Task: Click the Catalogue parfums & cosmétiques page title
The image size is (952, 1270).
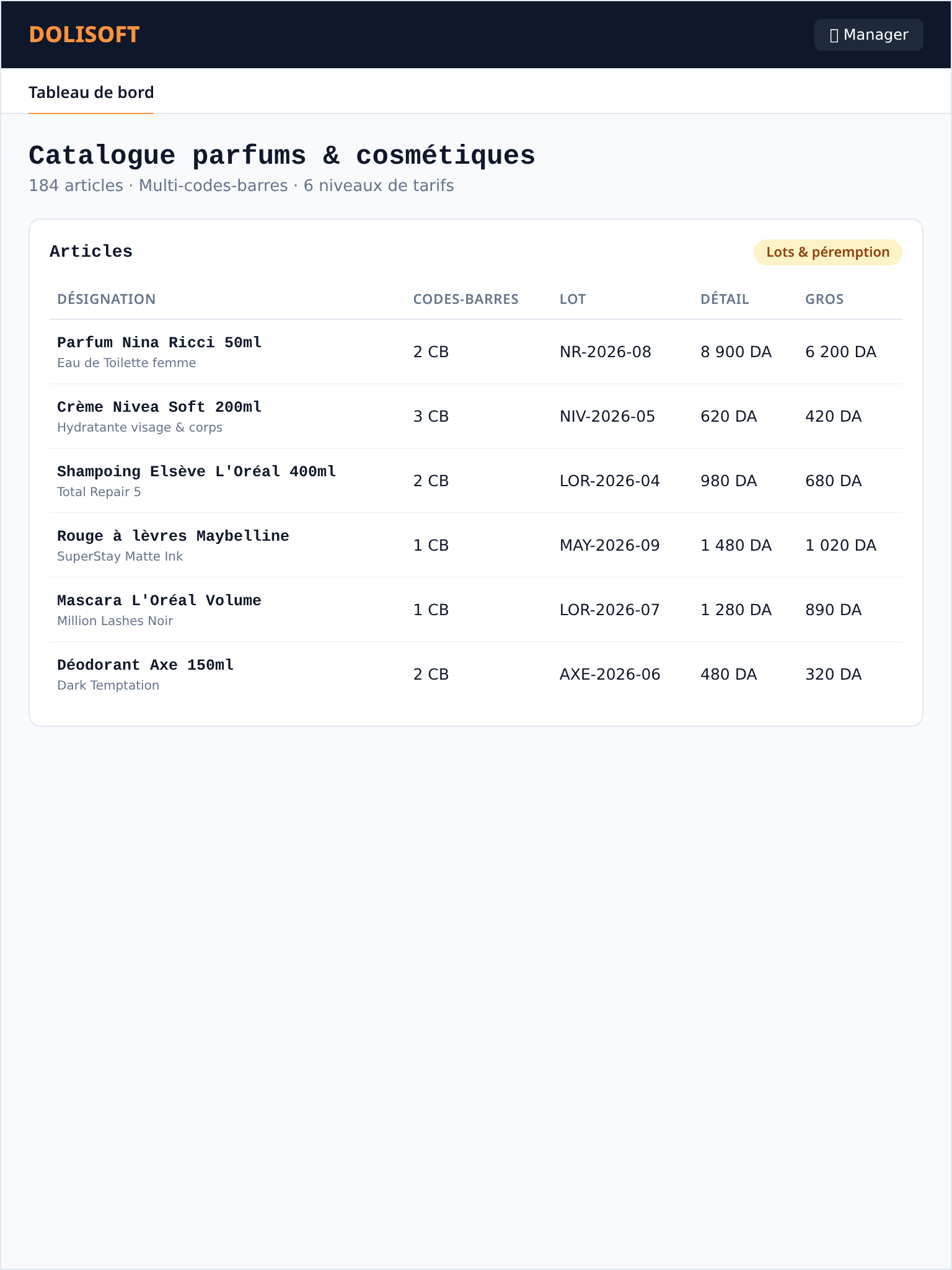Action: tap(282, 156)
